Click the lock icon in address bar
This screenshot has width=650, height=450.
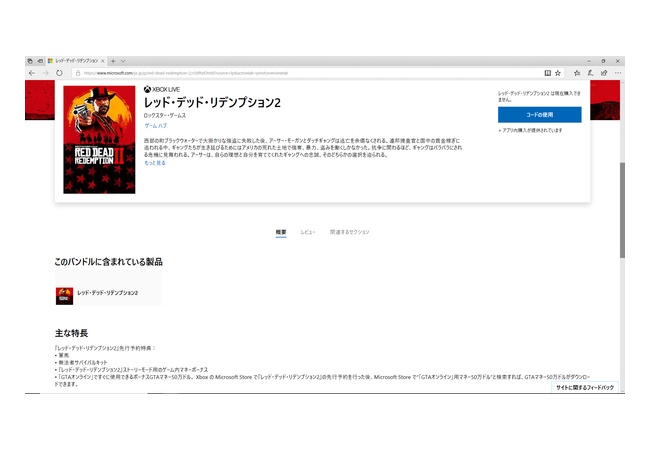point(78,73)
